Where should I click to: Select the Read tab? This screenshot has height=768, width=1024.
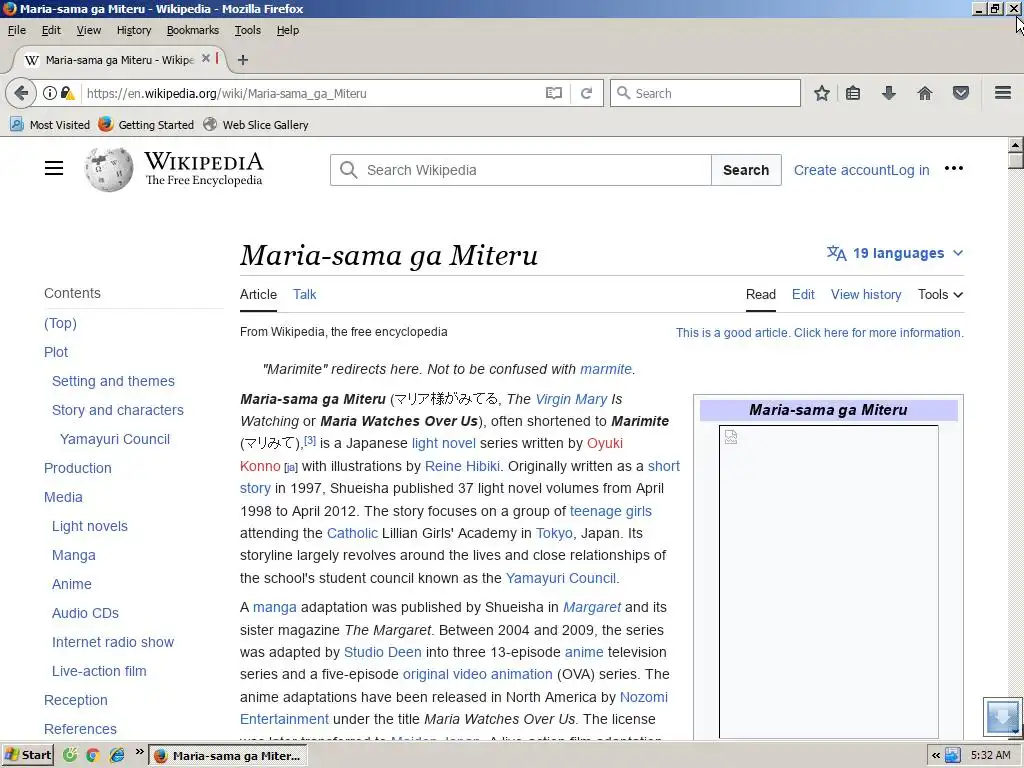(761, 295)
